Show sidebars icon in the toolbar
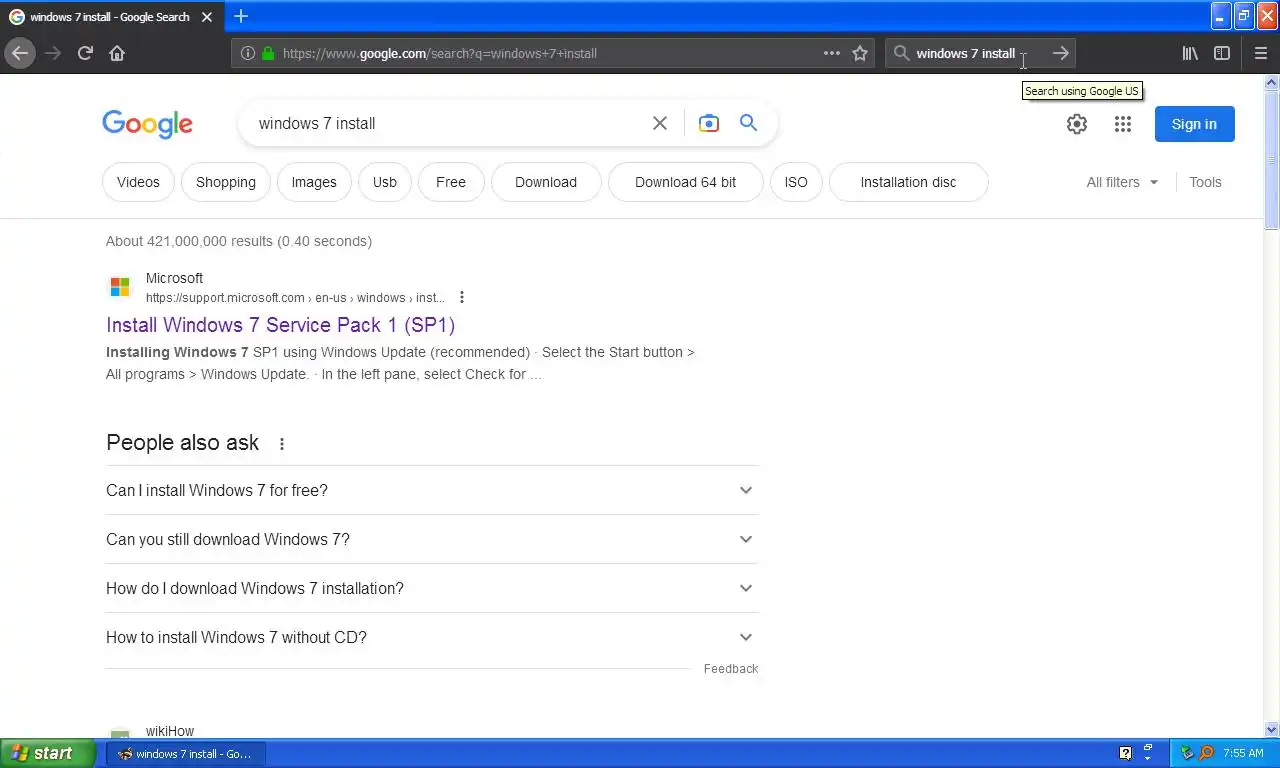Viewport: 1280px width, 768px height. (x=1222, y=53)
